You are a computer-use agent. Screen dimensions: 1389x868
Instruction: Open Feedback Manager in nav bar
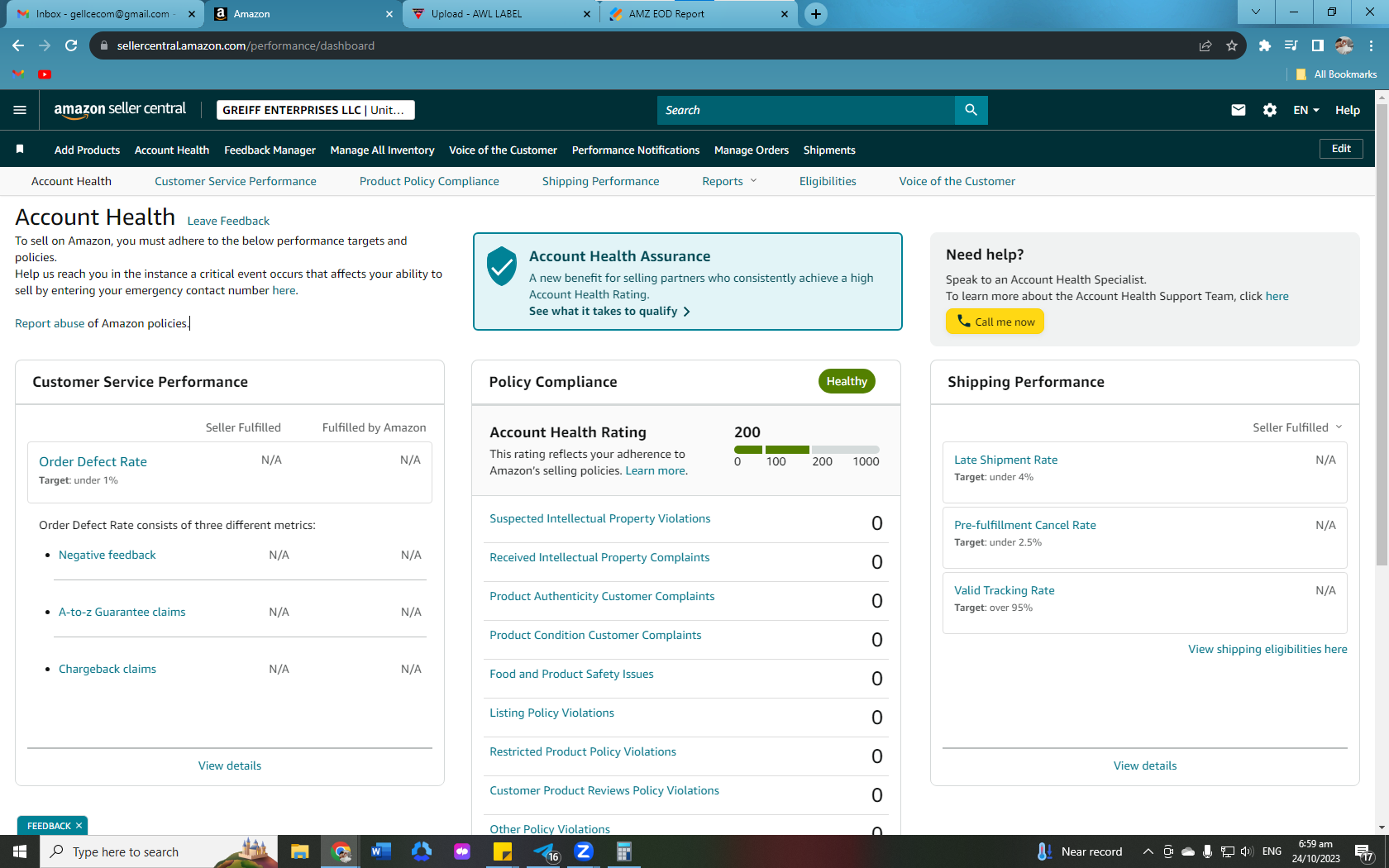point(270,150)
